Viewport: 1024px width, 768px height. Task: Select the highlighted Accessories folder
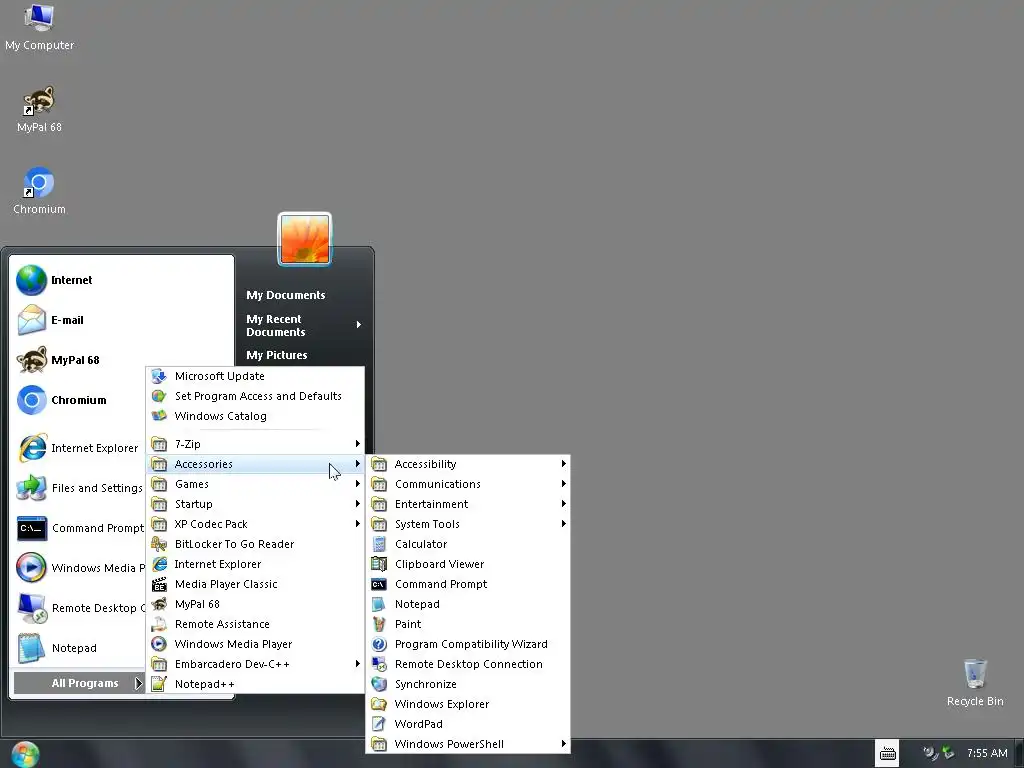255,464
